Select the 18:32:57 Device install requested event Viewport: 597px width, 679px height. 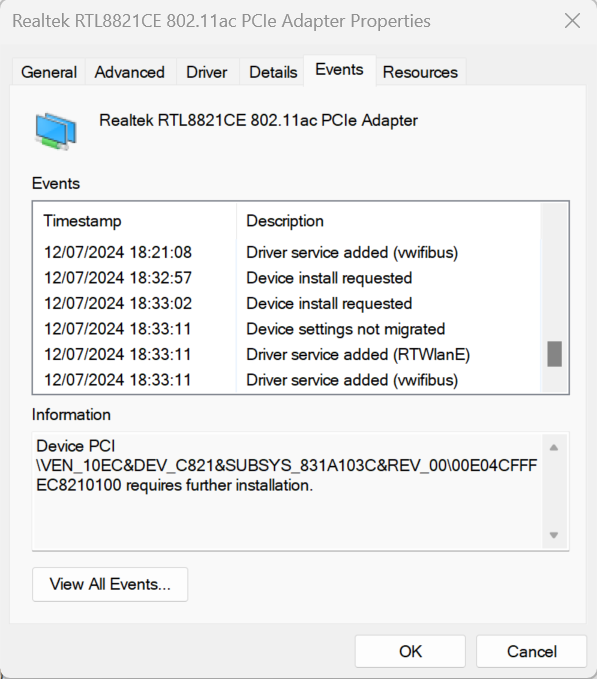[x=287, y=278]
